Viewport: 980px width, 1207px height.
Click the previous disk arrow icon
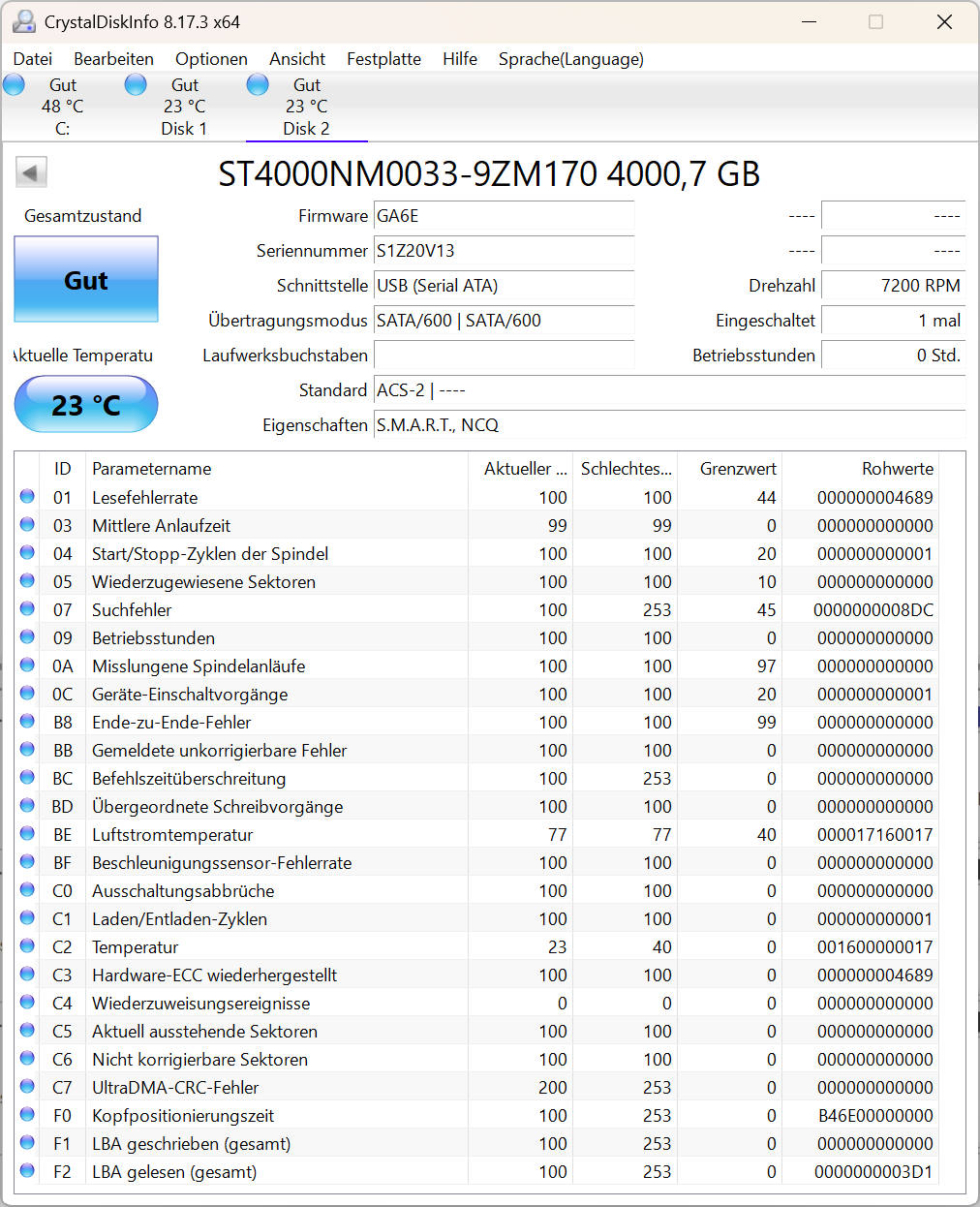pos(31,173)
